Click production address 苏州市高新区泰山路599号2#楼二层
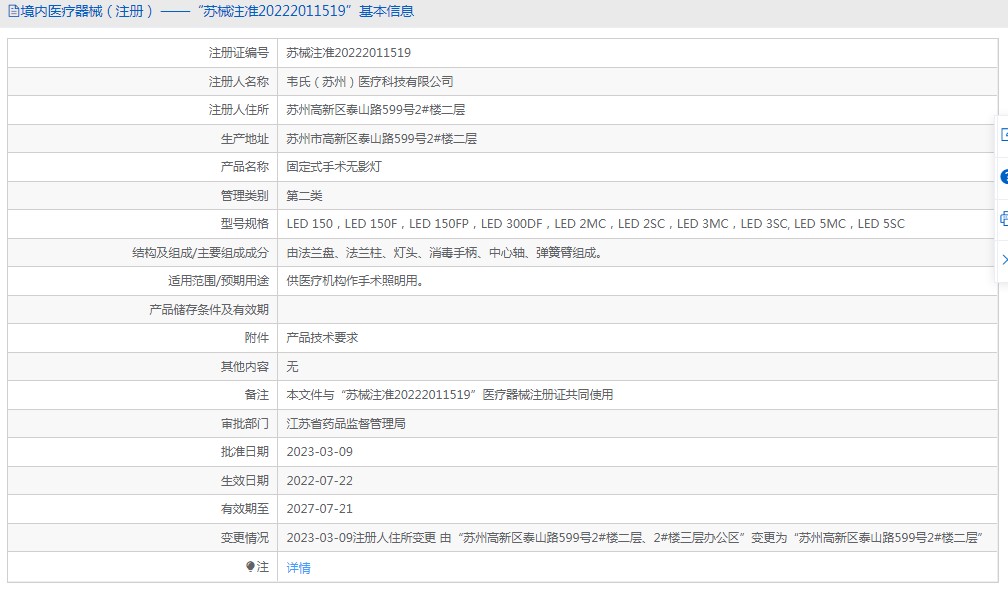The height and width of the screenshot is (593, 1008). tap(381, 138)
